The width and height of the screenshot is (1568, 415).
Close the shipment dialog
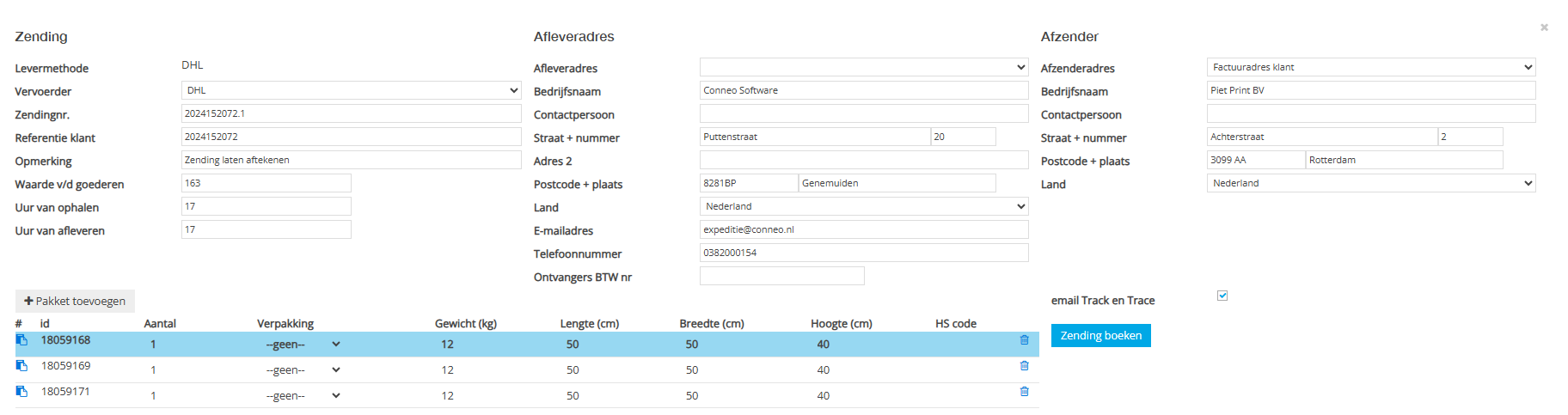[x=1544, y=27]
